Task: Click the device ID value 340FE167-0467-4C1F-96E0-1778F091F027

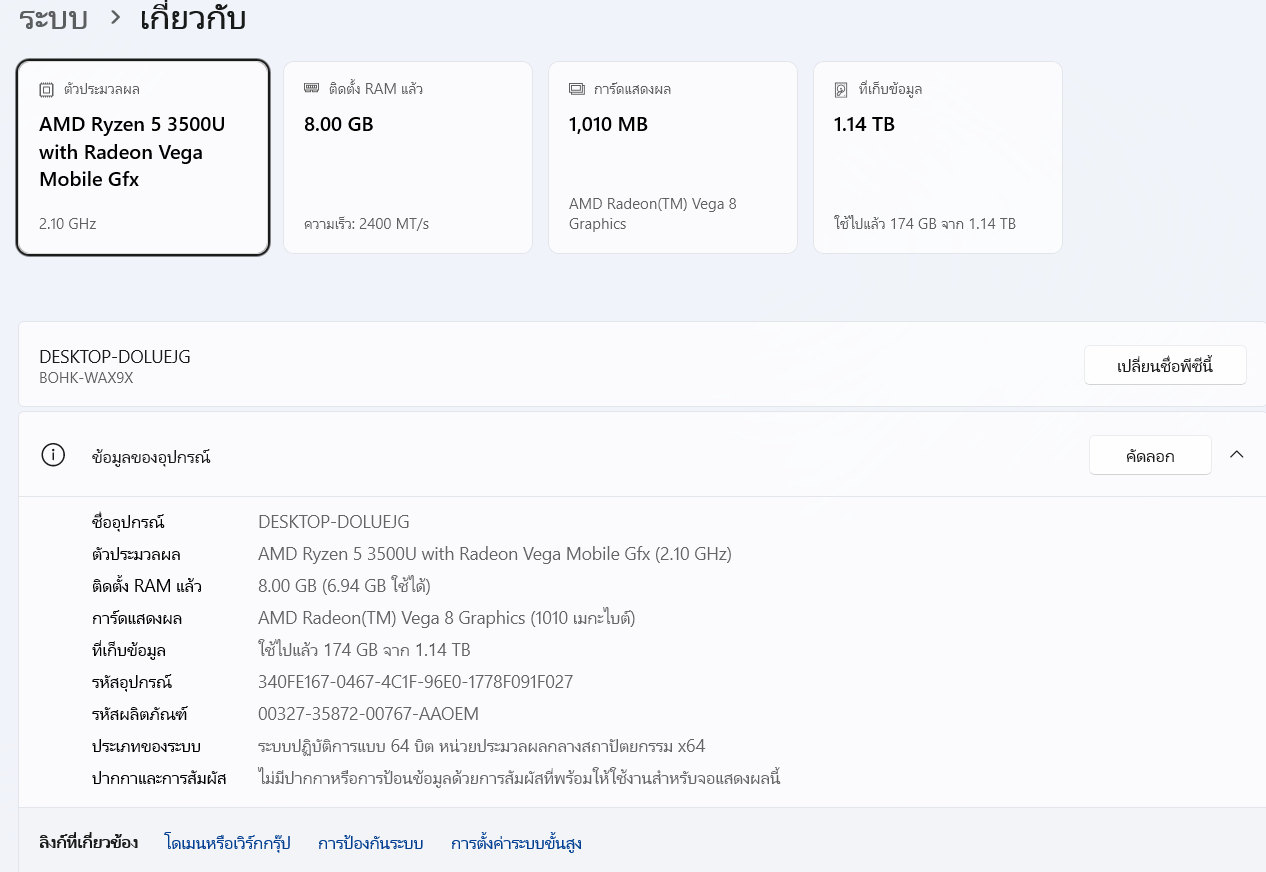Action: point(415,682)
